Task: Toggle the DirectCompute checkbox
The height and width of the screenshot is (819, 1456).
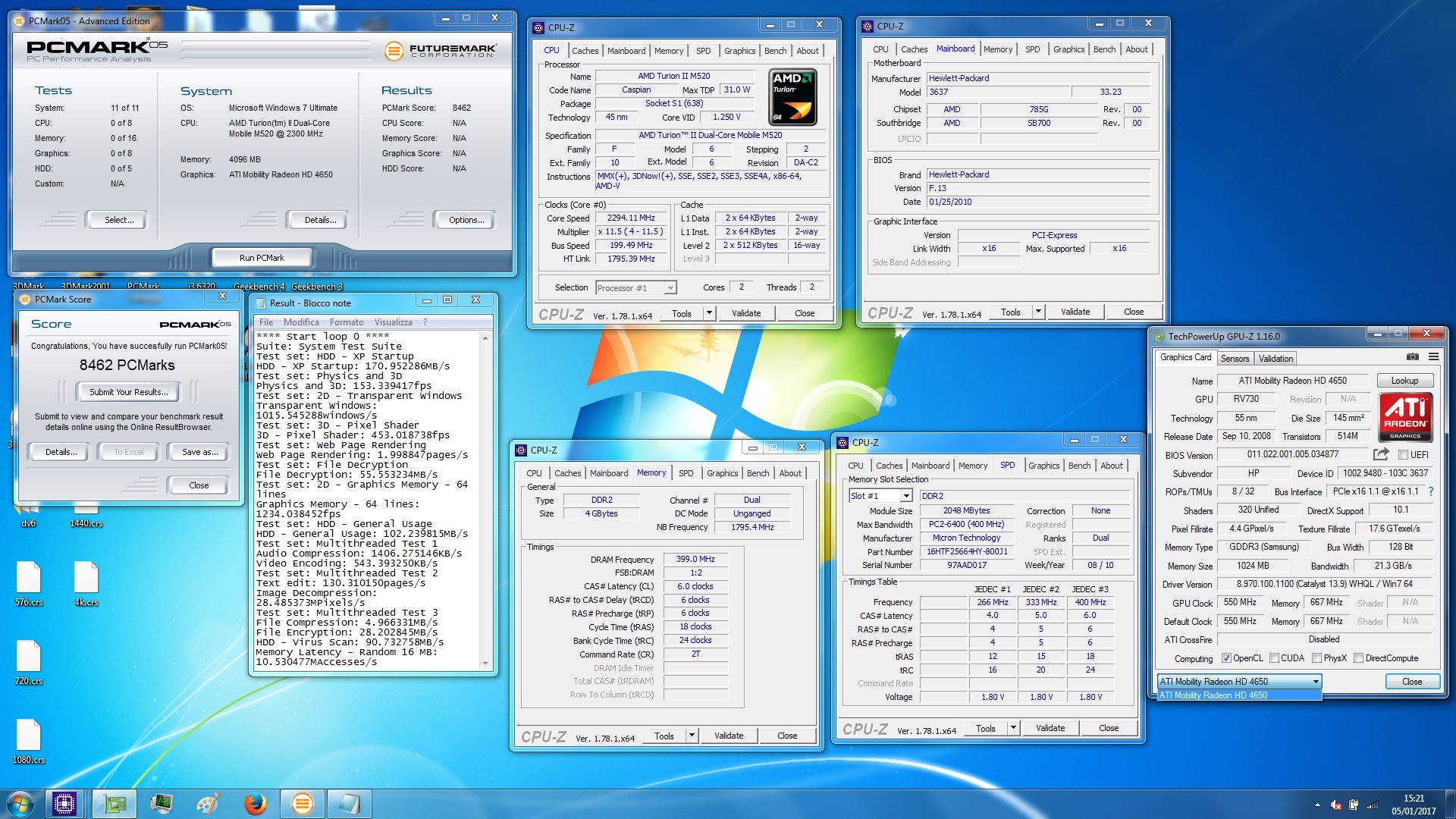Action: tap(1359, 658)
